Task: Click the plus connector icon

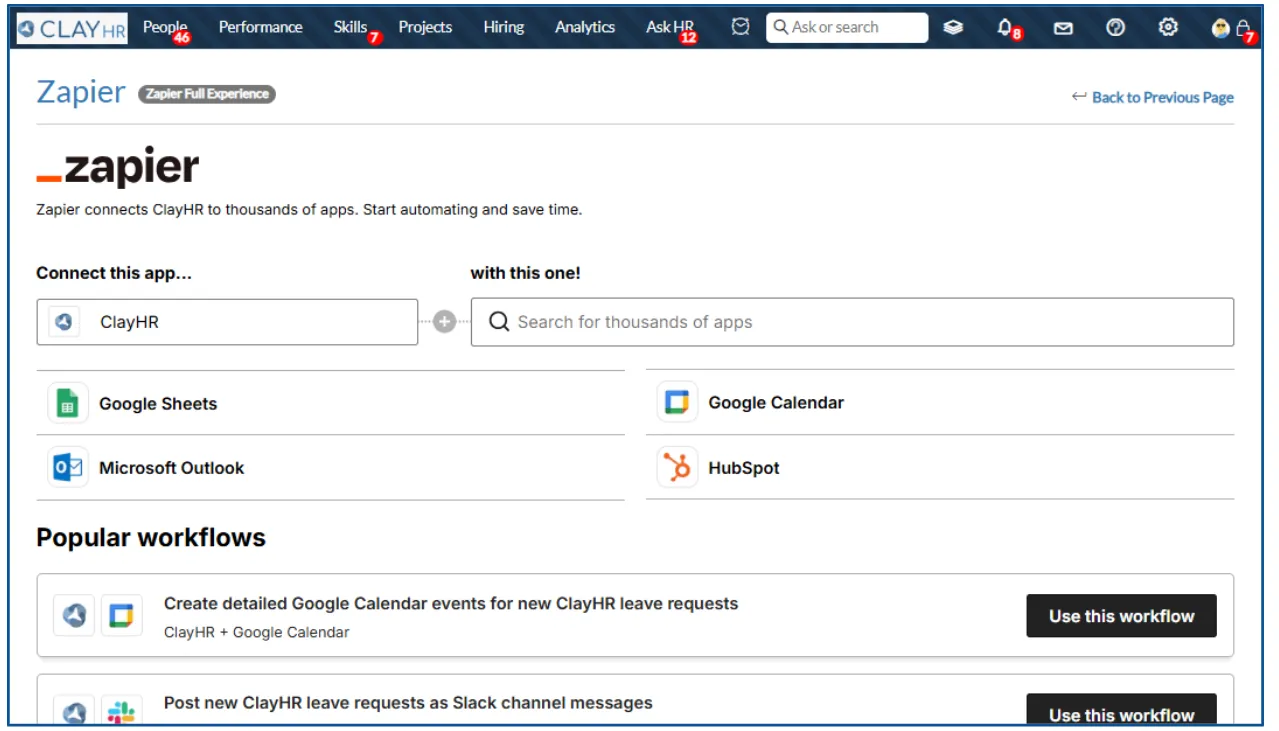Action: pos(444,322)
